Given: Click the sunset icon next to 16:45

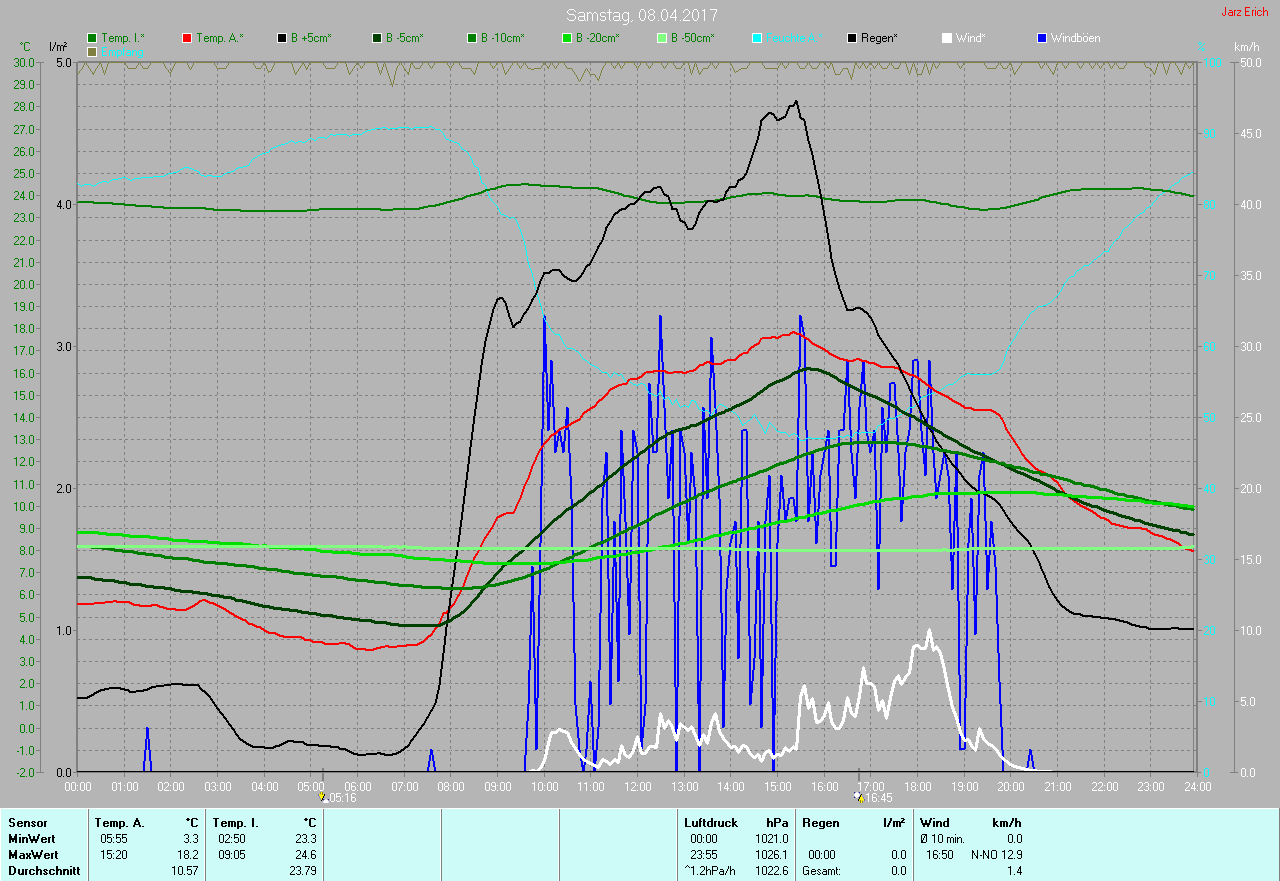Looking at the screenshot, I should pos(858,797).
